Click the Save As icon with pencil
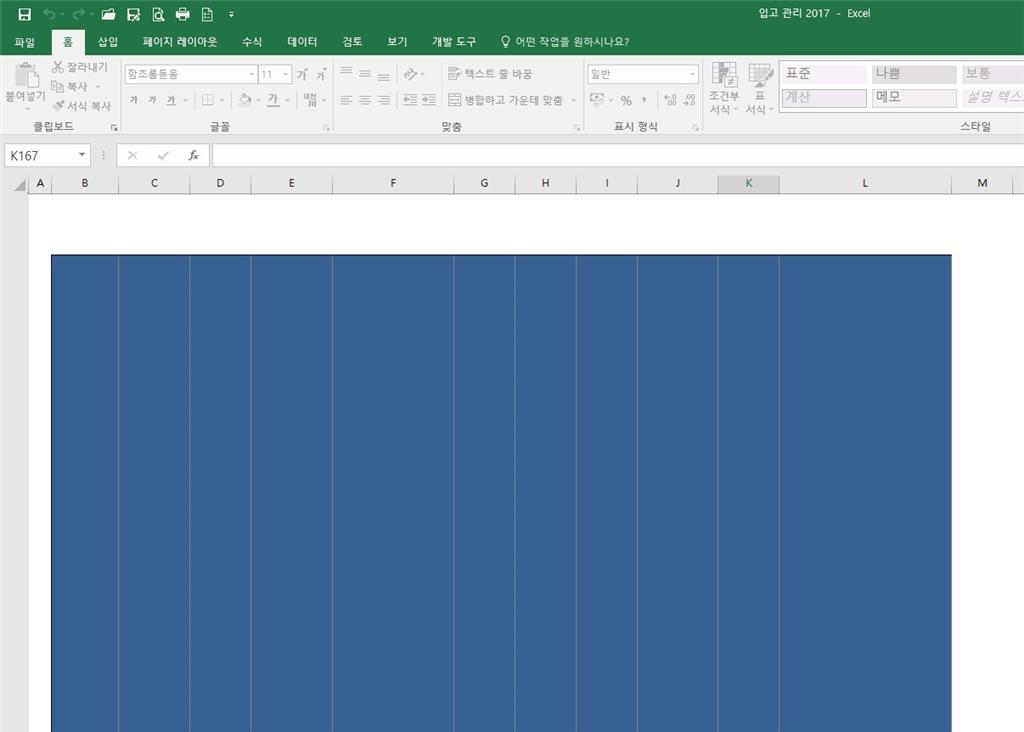1024x732 pixels. click(x=133, y=14)
